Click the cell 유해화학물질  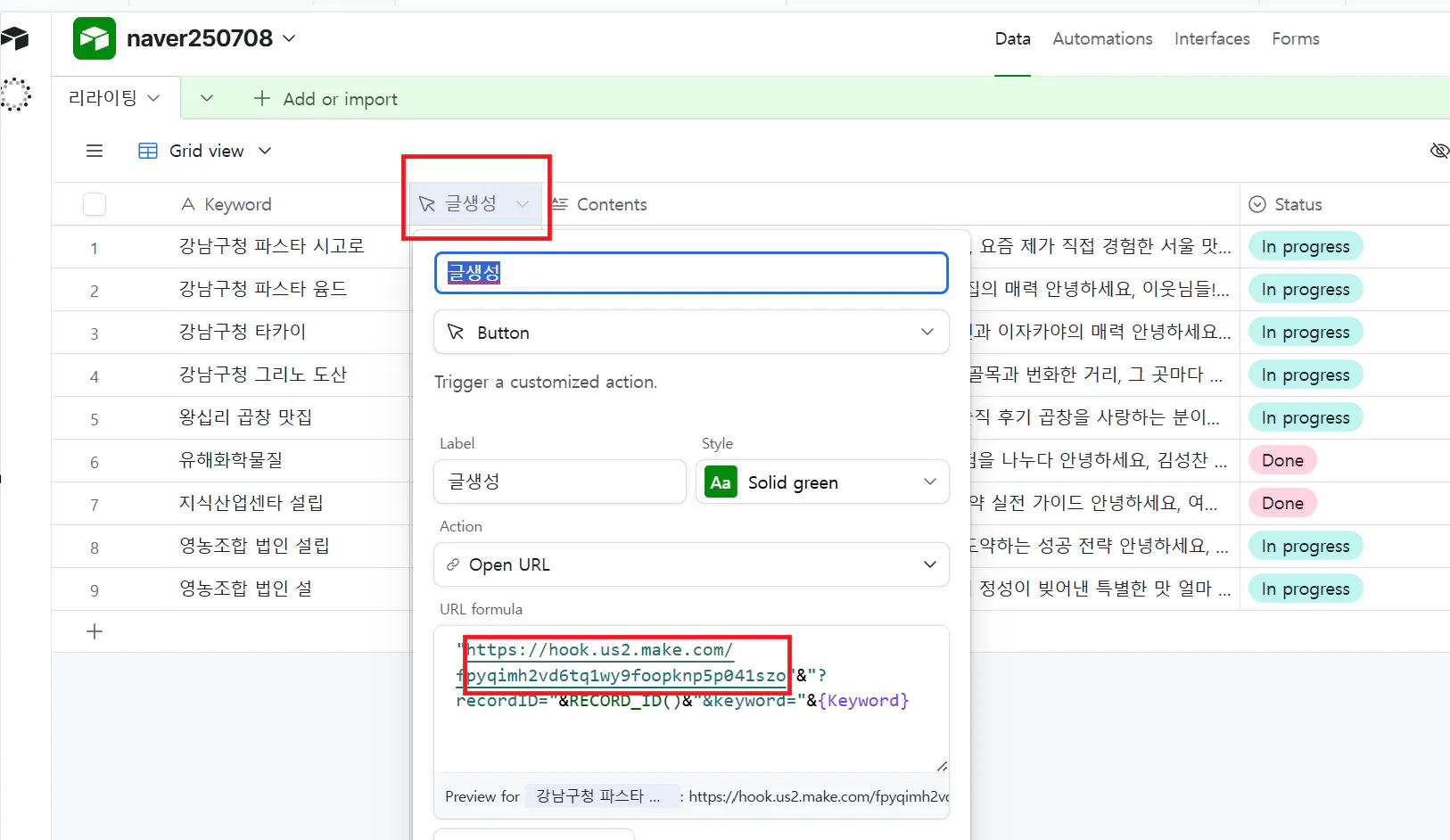pyautogui.click(x=230, y=460)
